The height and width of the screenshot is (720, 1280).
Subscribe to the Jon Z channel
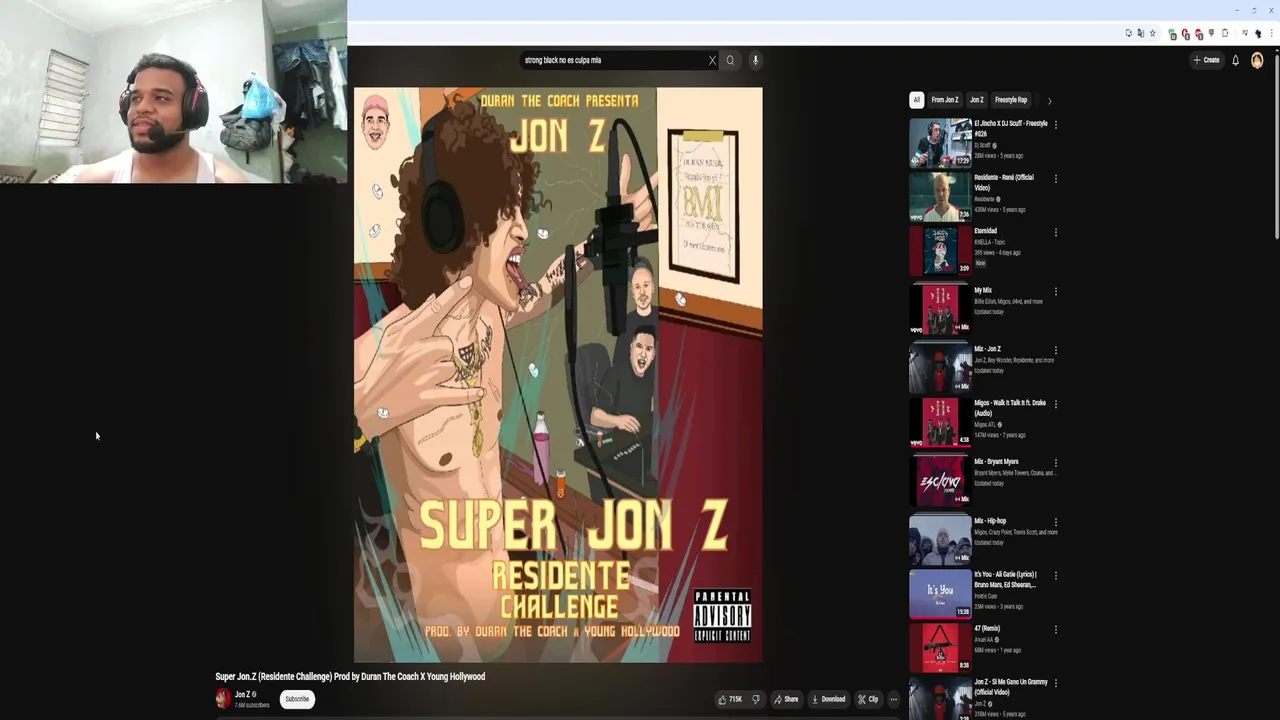pos(297,699)
